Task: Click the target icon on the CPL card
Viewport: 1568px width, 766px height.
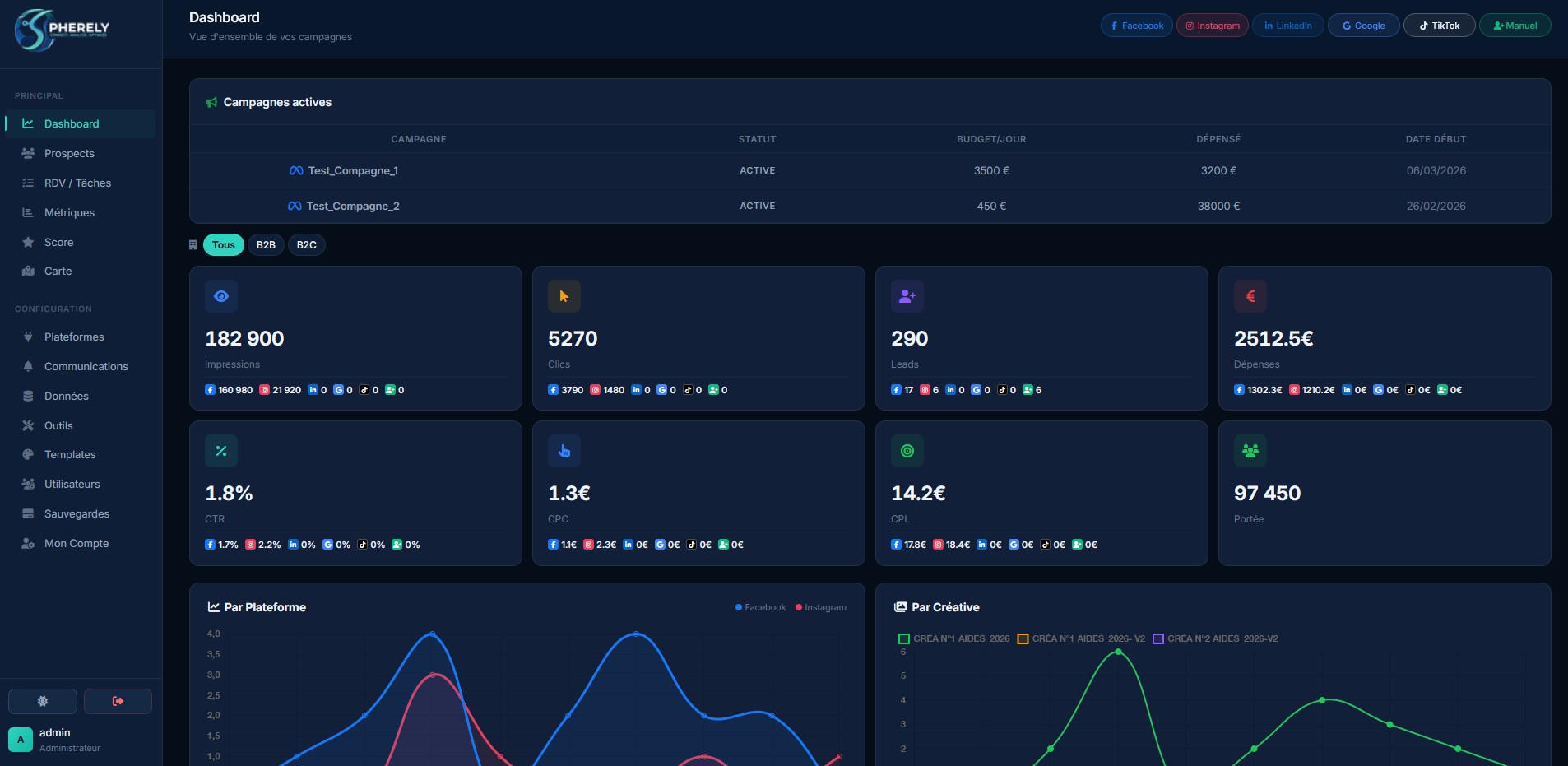Action: click(907, 450)
